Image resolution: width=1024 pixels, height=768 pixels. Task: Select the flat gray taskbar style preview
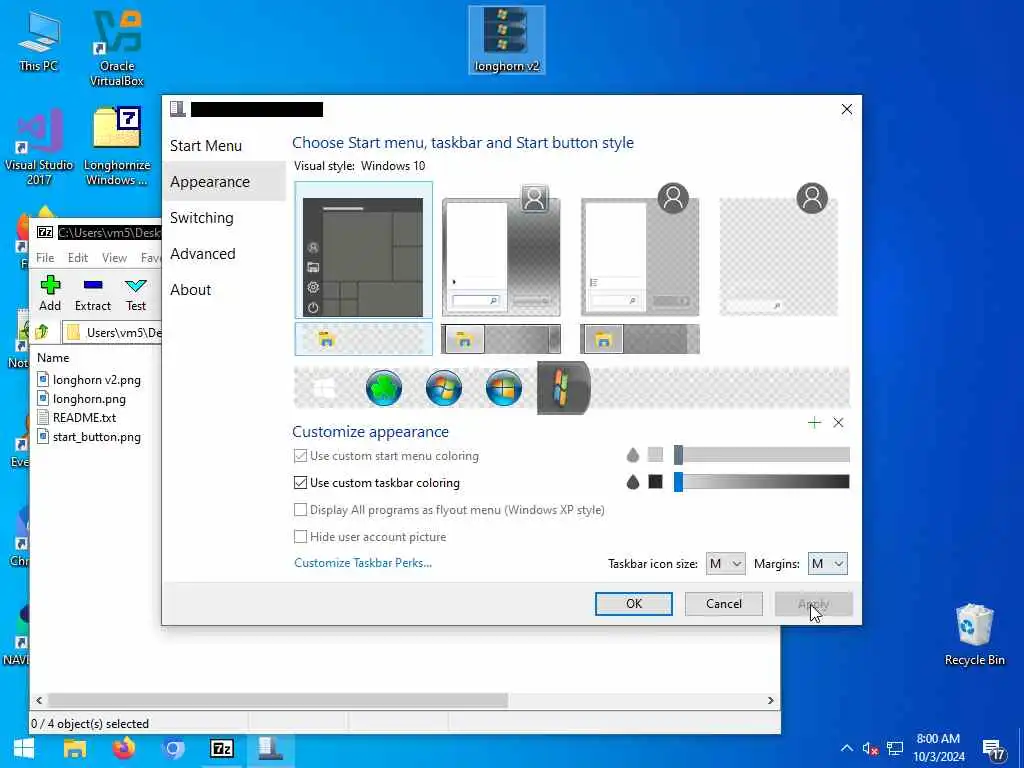[640, 339]
